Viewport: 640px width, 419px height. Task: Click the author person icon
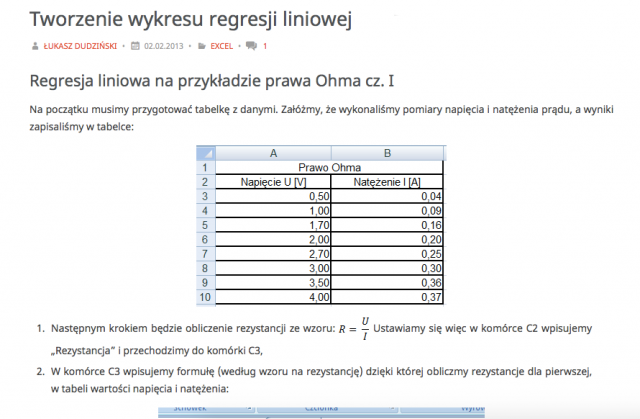click(36, 46)
